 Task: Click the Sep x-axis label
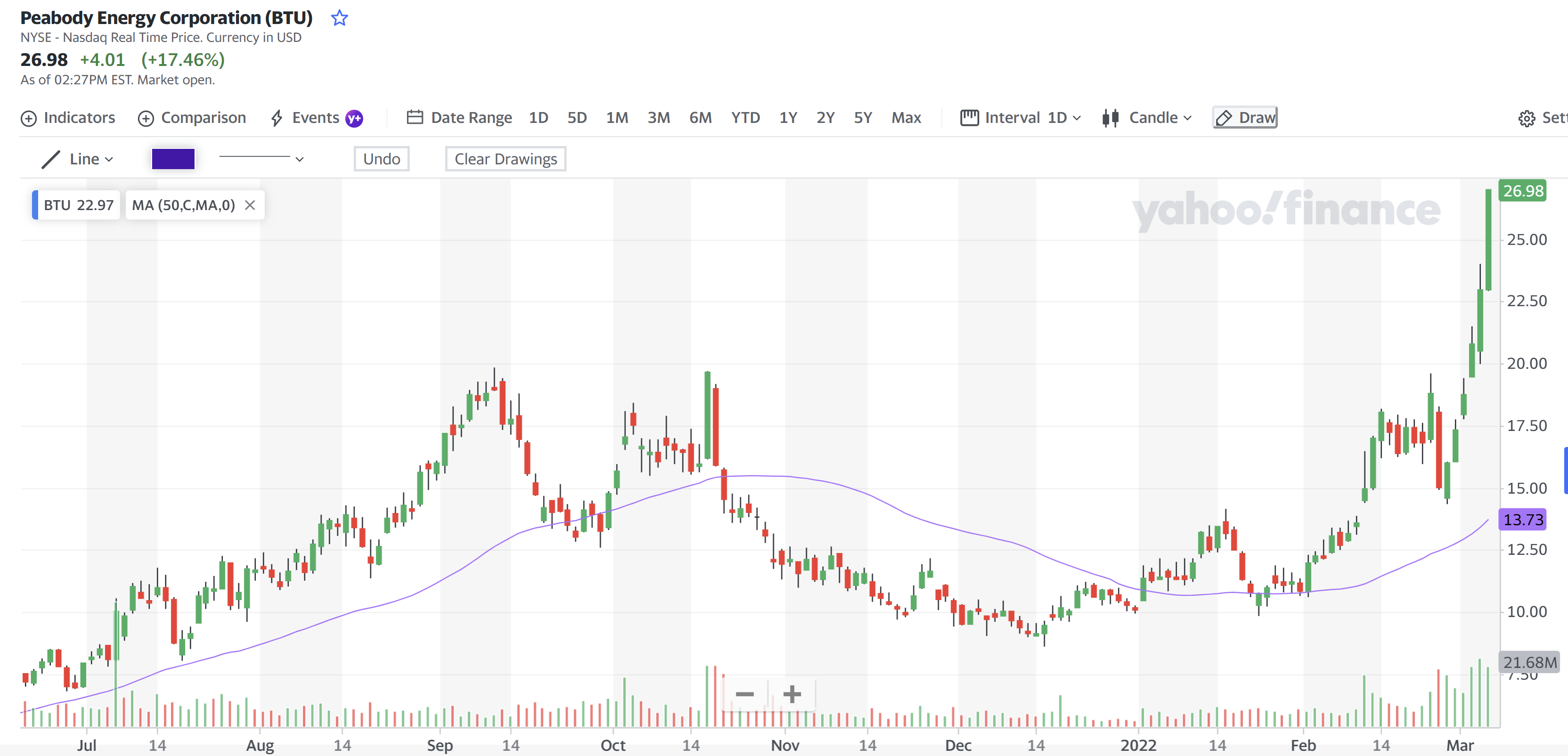(x=439, y=745)
